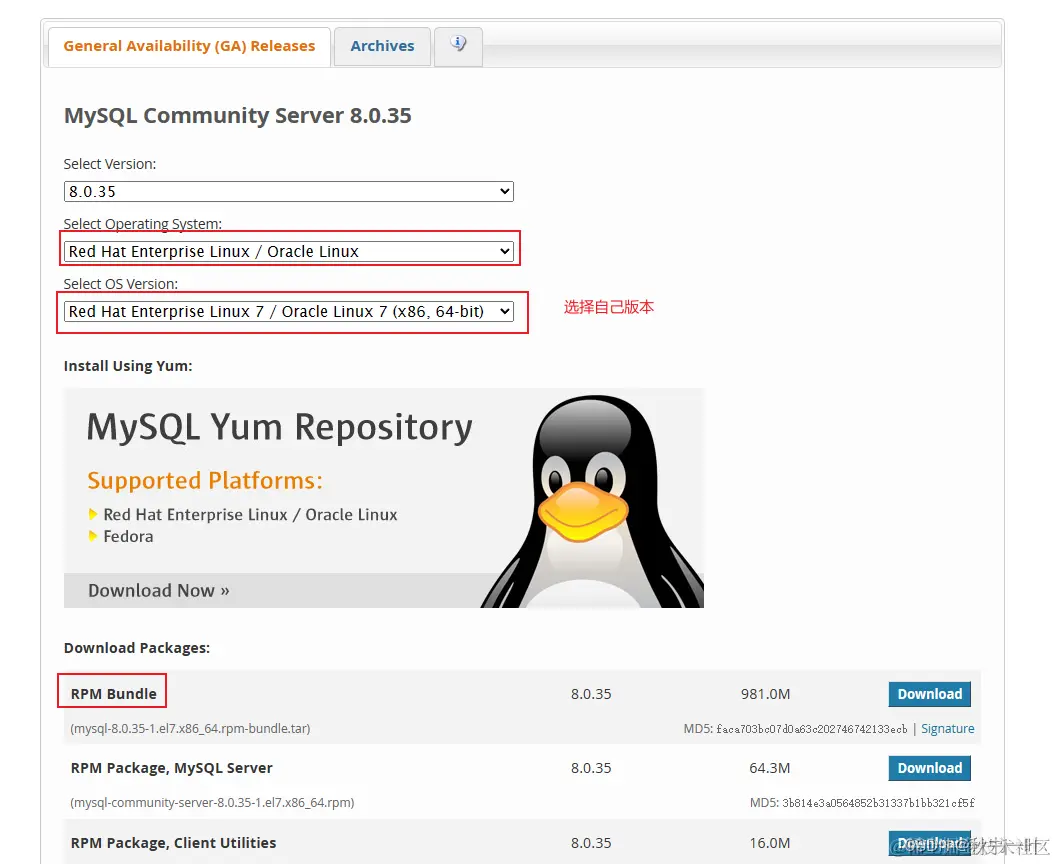Open the Select Operating System dropdown
1057x864 pixels.
pos(289,251)
